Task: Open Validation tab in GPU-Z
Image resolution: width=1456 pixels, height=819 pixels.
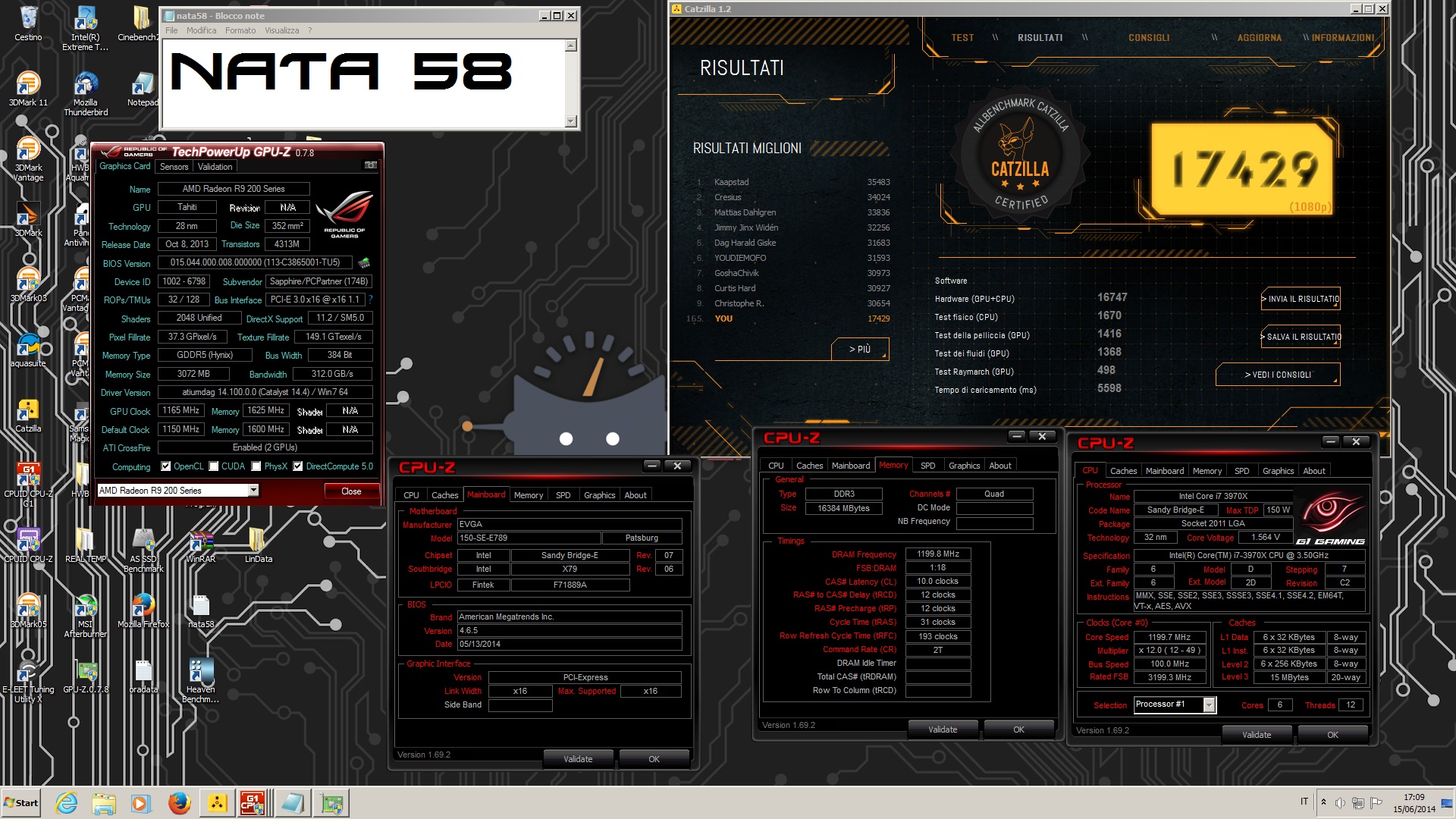Action: pyautogui.click(x=215, y=167)
